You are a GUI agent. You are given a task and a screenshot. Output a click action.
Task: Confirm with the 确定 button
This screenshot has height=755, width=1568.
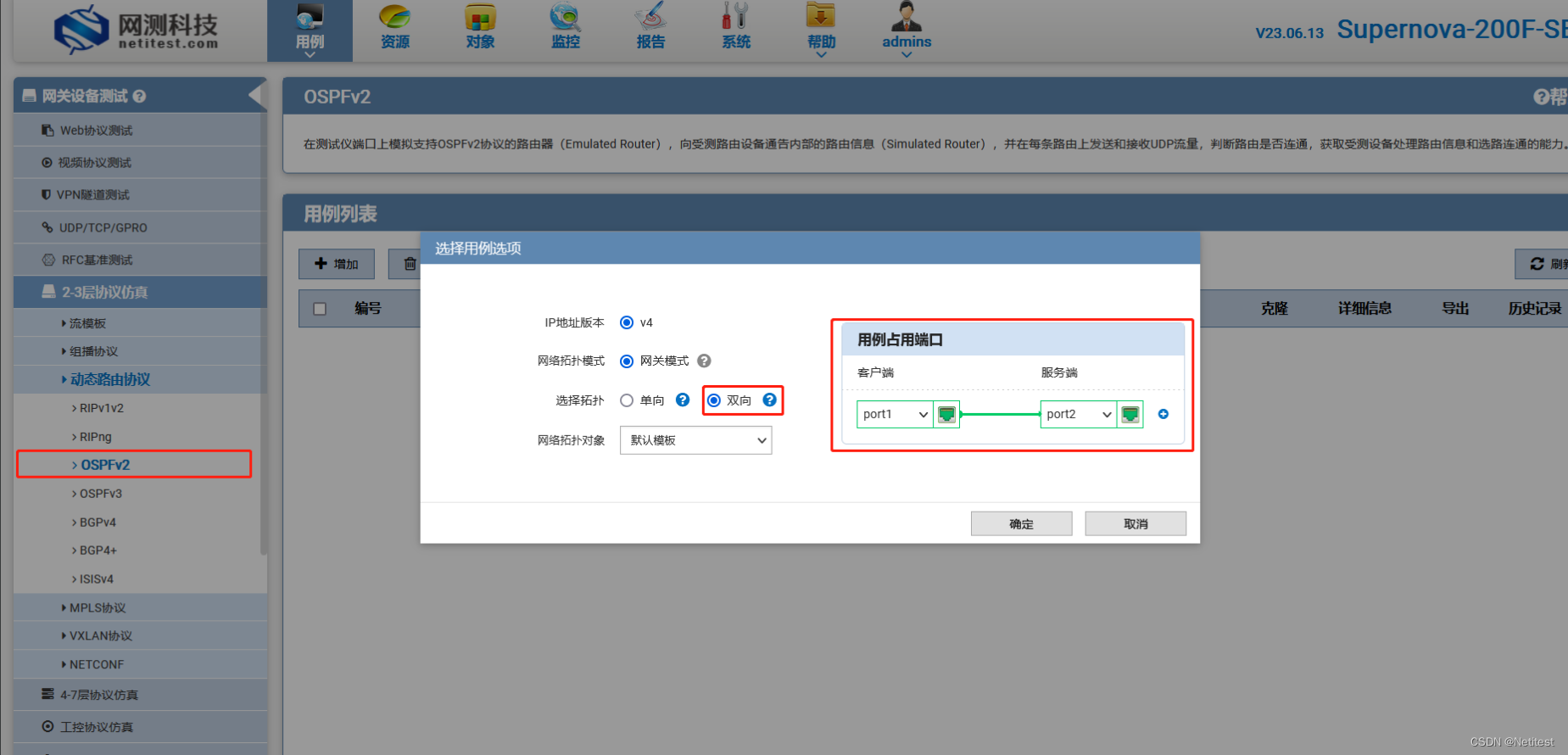(x=1022, y=523)
